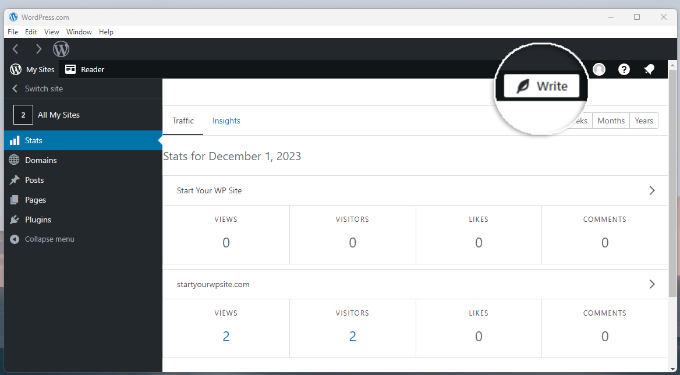Select All My Sites

(x=83, y=115)
